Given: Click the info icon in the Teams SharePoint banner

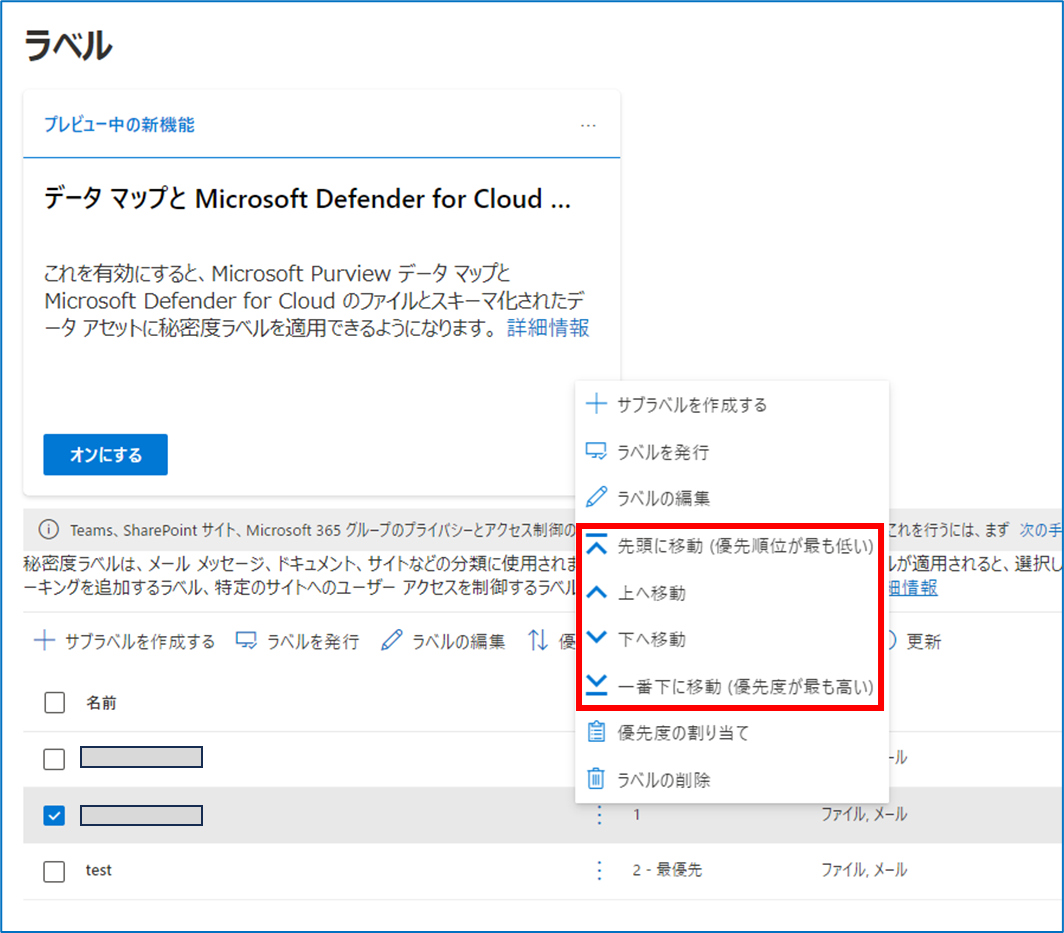Looking at the screenshot, I should tap(48, 529).
